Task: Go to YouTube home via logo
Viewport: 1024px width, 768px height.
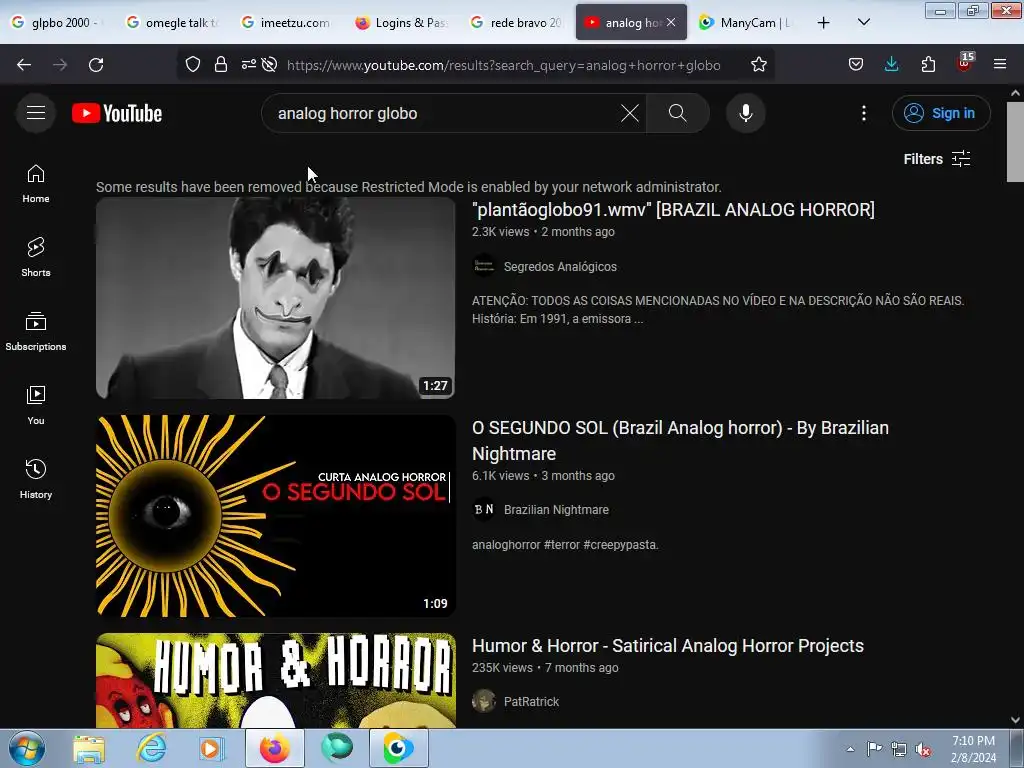Action: [x=117, y=113]
